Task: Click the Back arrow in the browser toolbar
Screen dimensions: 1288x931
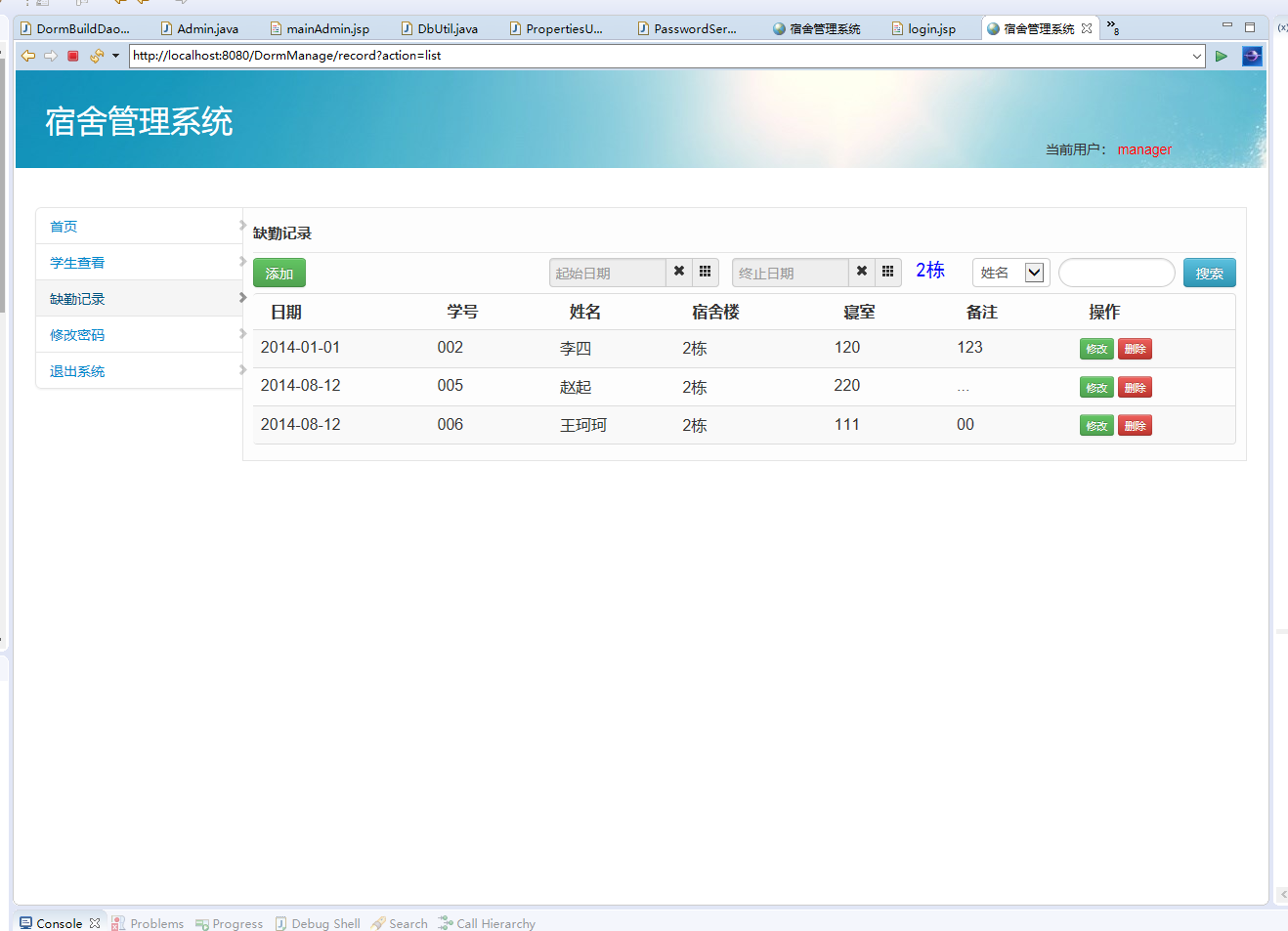Action: click(27, 56)
